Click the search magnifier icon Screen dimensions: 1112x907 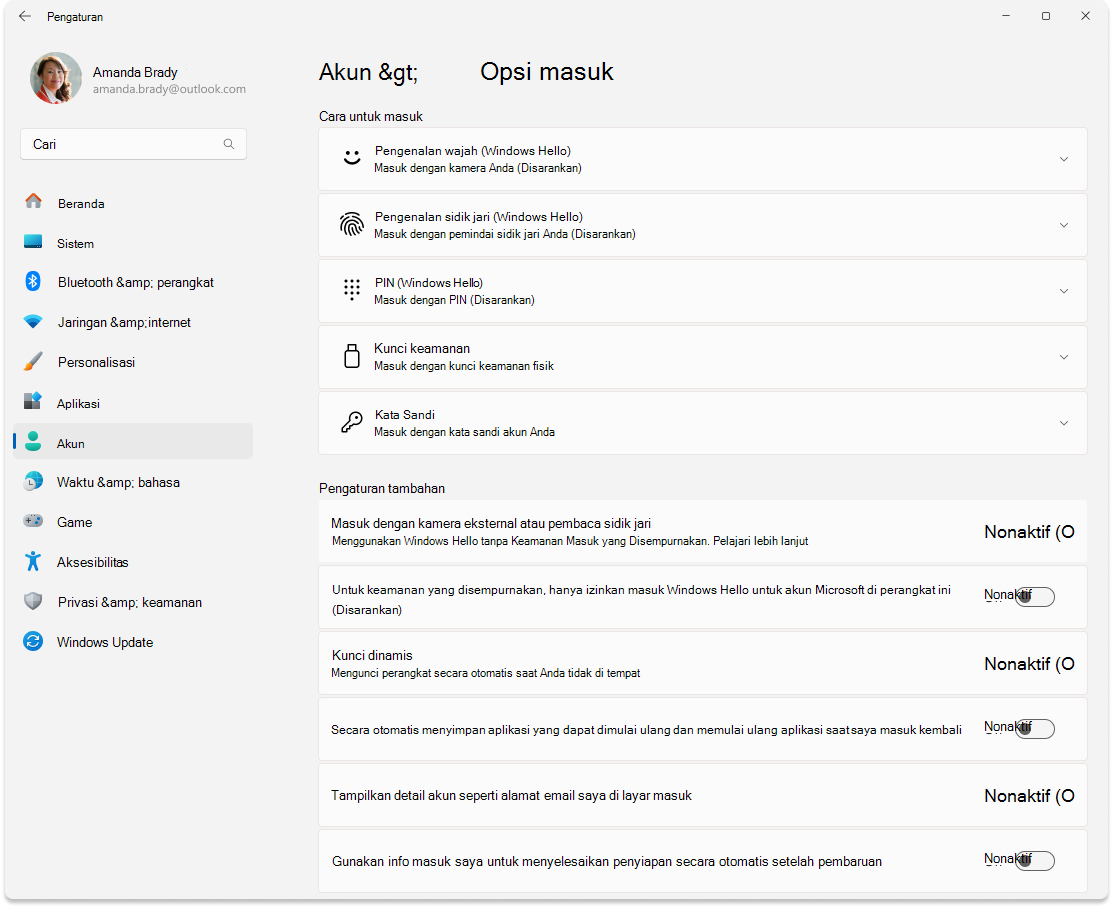[228, 144]
